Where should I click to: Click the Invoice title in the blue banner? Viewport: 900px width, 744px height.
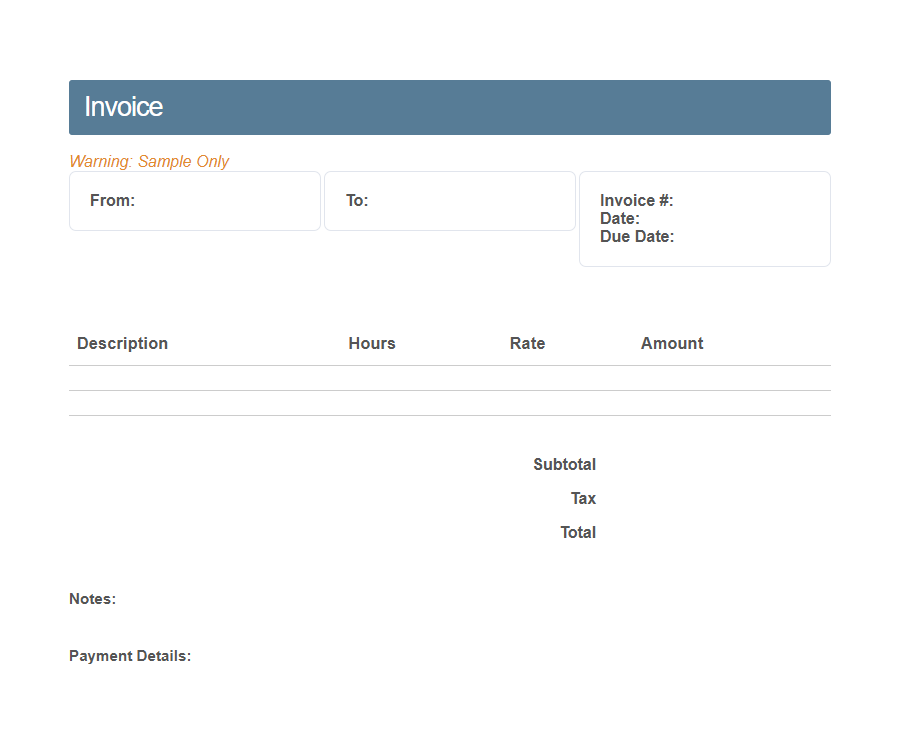[123, 107]
